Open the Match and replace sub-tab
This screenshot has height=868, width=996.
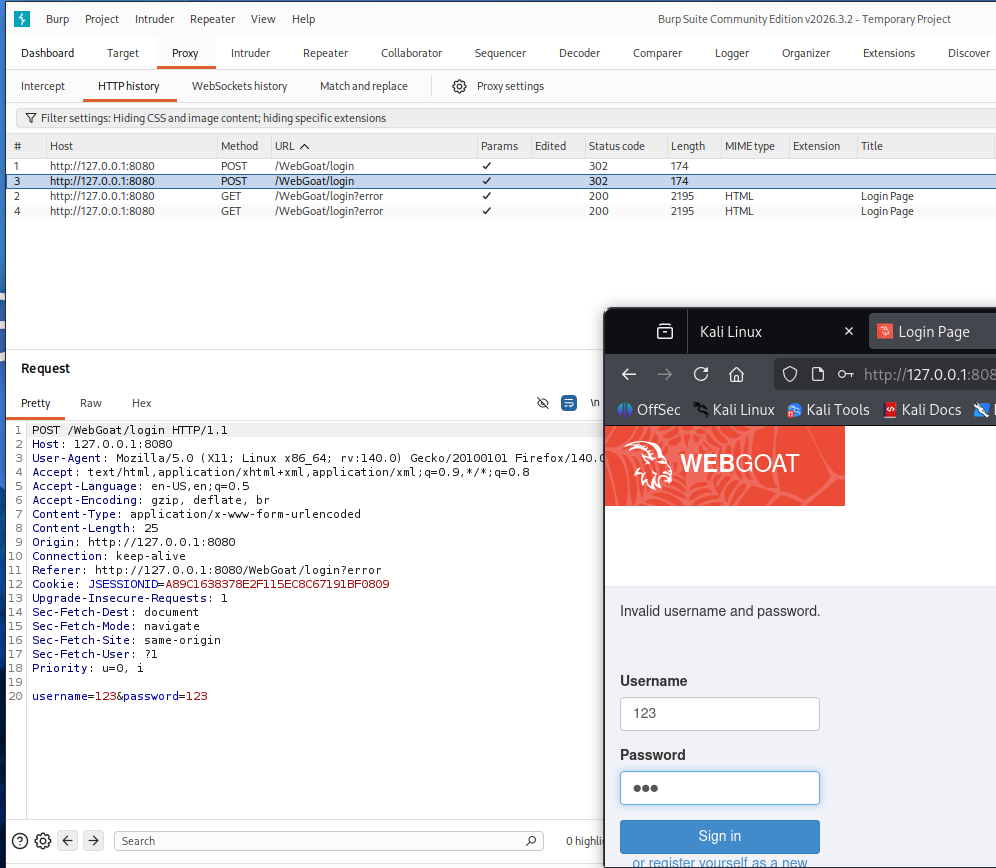click(x=364, y=86)
